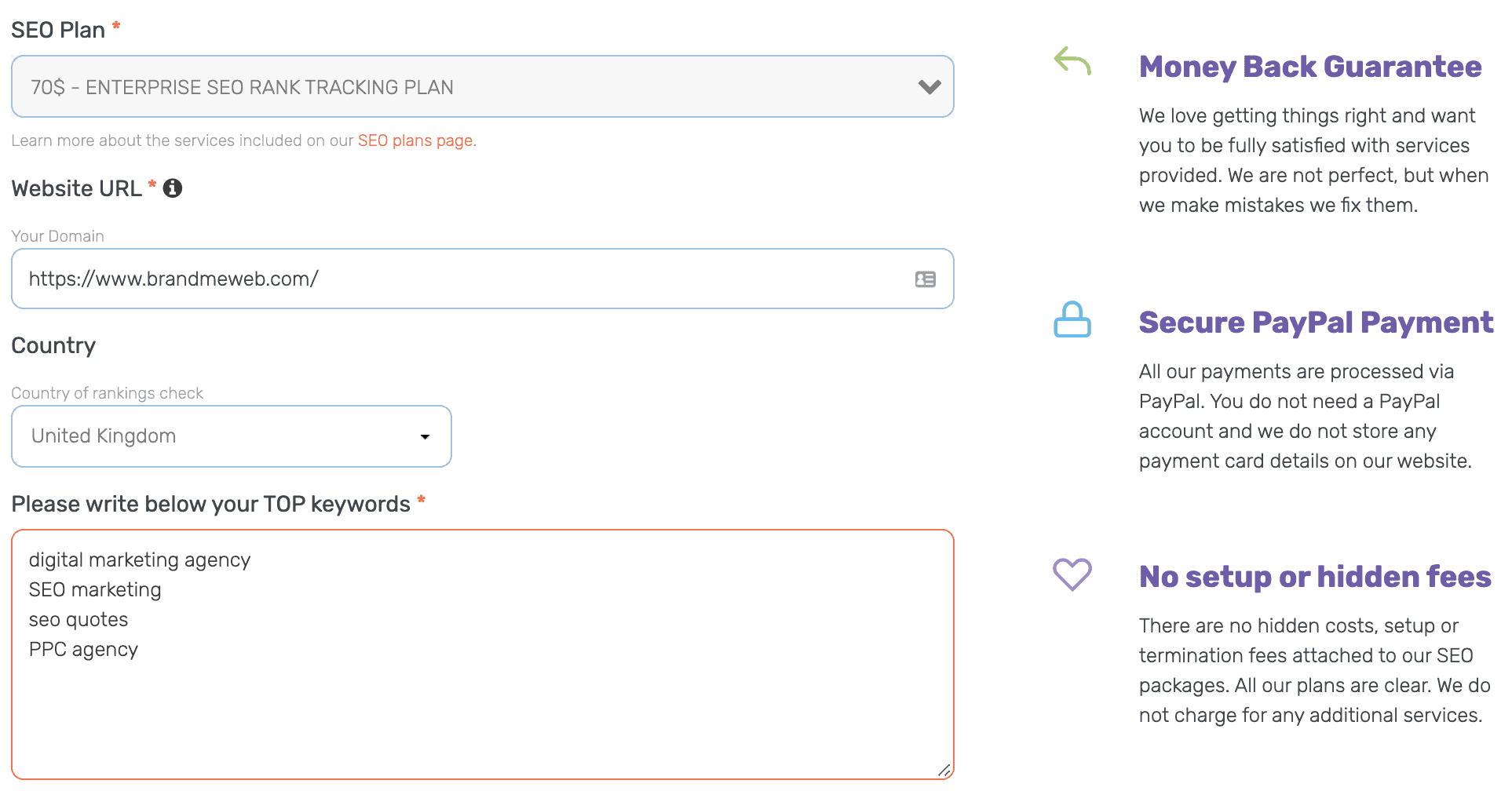Click the Country field label

pos(53,345)
